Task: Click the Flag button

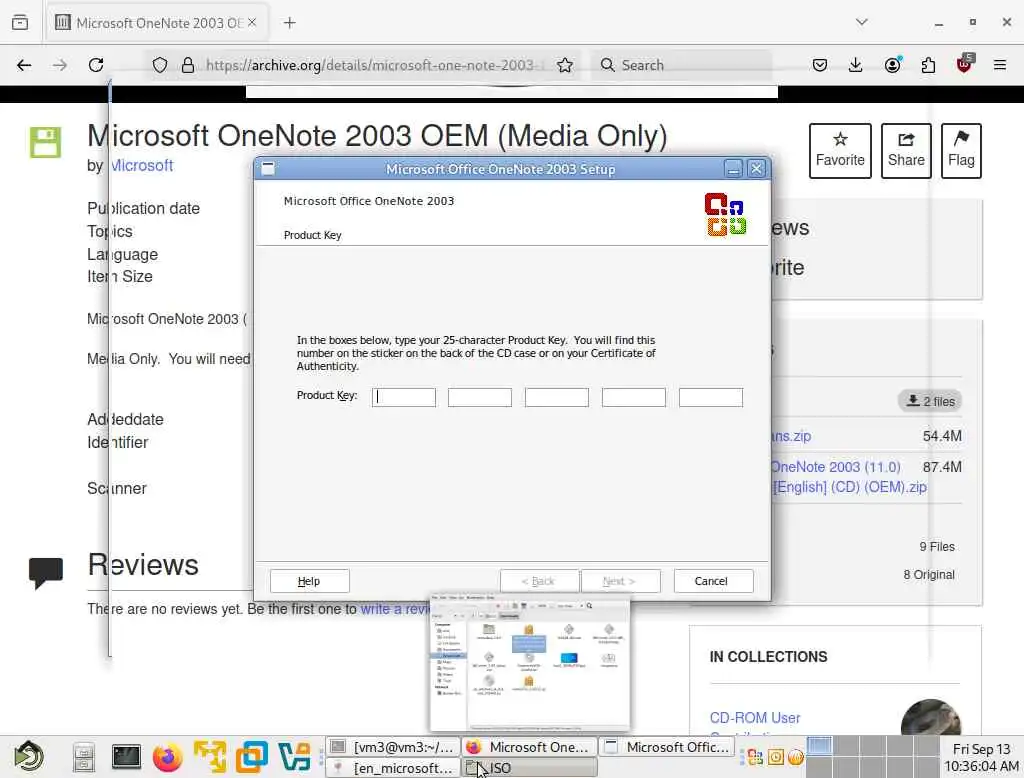Action: [x=961, y=150]
